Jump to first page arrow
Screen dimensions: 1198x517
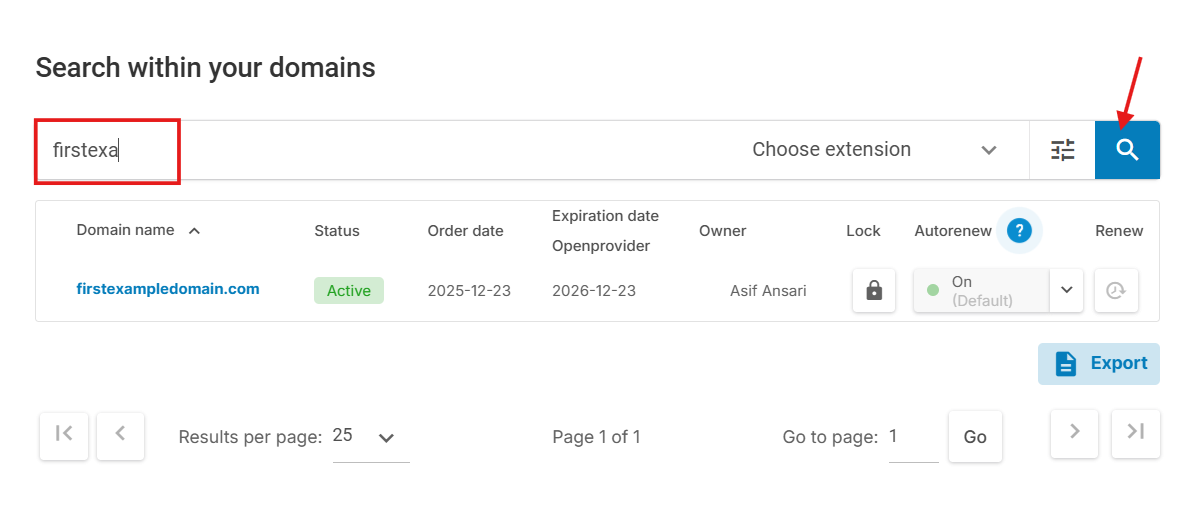click(64, 436)
